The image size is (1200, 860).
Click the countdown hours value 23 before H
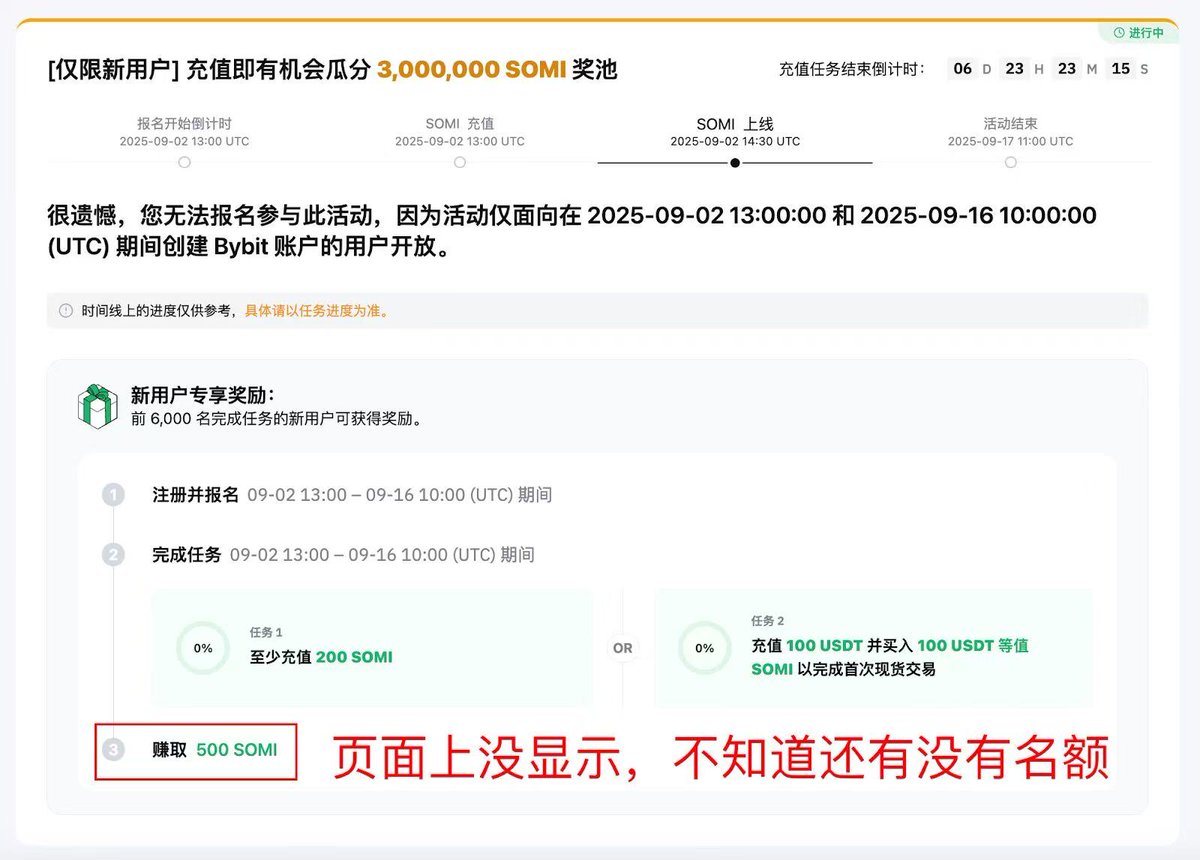1014,69
